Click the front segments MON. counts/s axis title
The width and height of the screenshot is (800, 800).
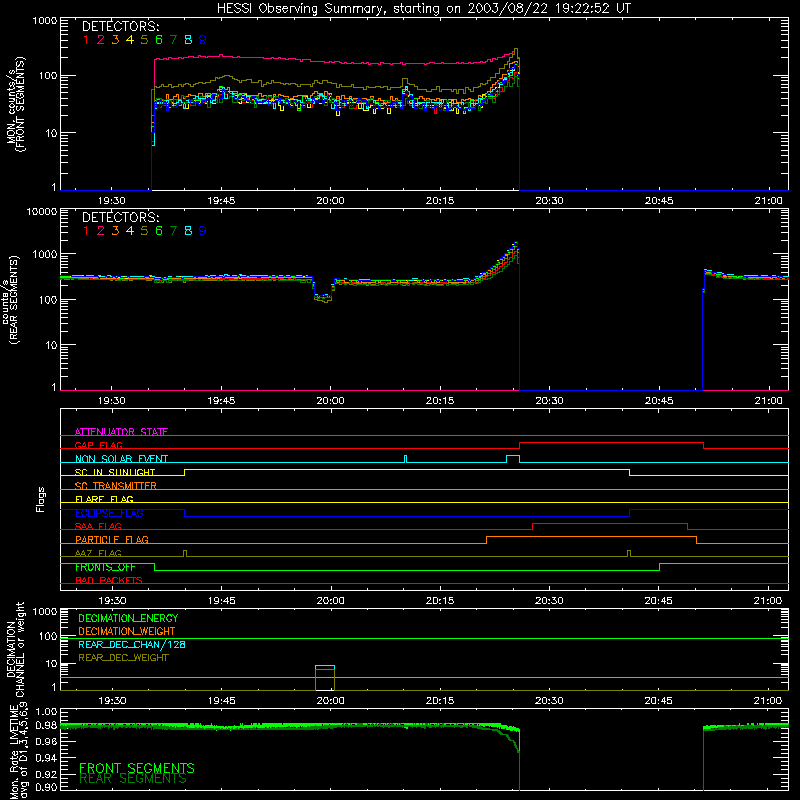[16, 104]
